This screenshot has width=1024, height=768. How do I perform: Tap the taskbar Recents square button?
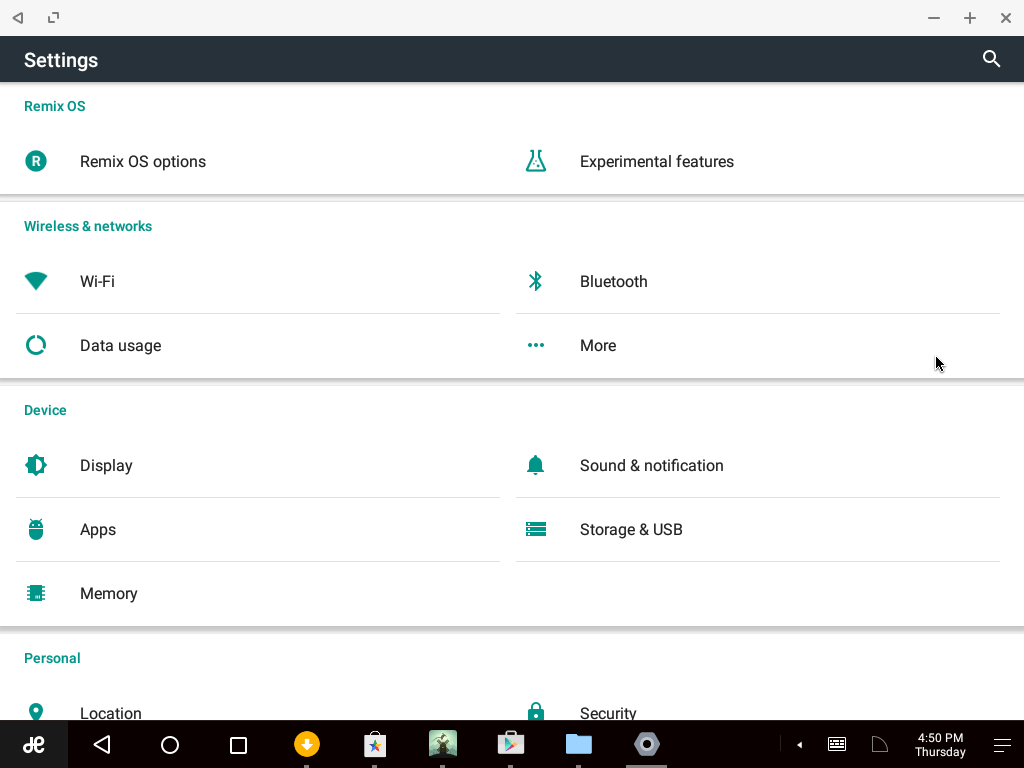click(x=238, y=745)
